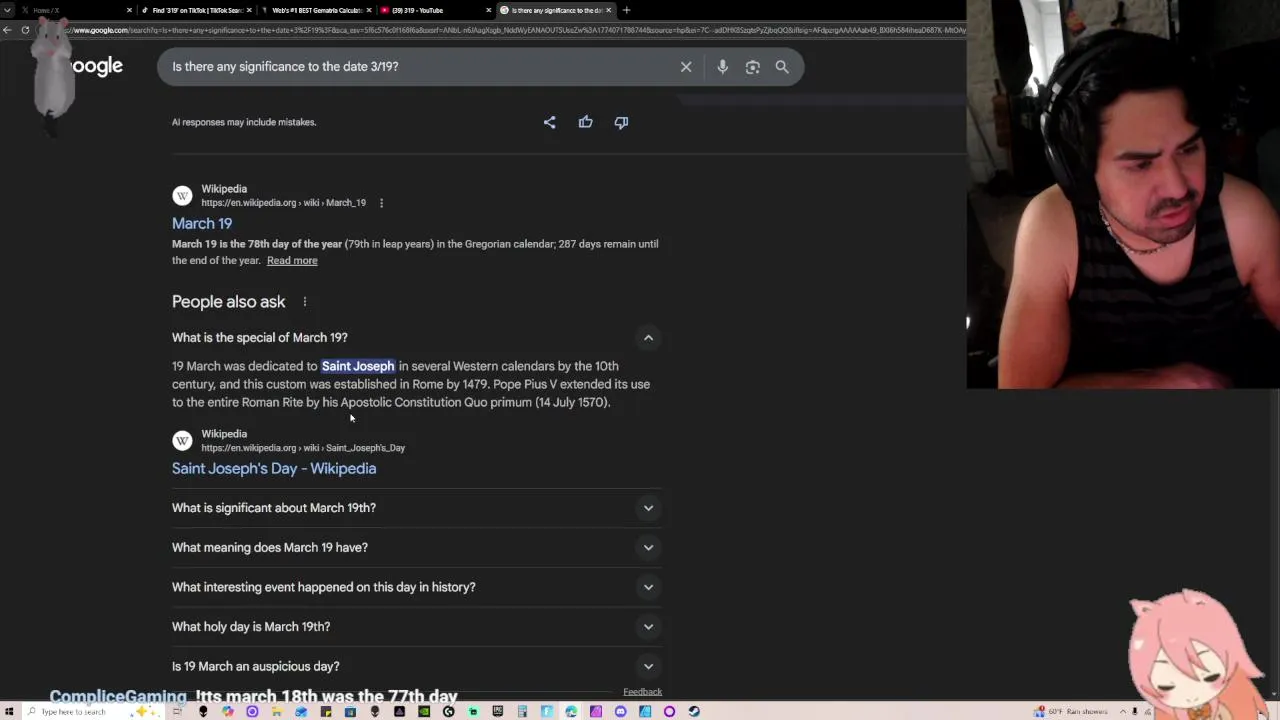Viewport: 1280px width, 720px height.
Task: Open File Explorer from the taskbar
Action: point(277,712)
